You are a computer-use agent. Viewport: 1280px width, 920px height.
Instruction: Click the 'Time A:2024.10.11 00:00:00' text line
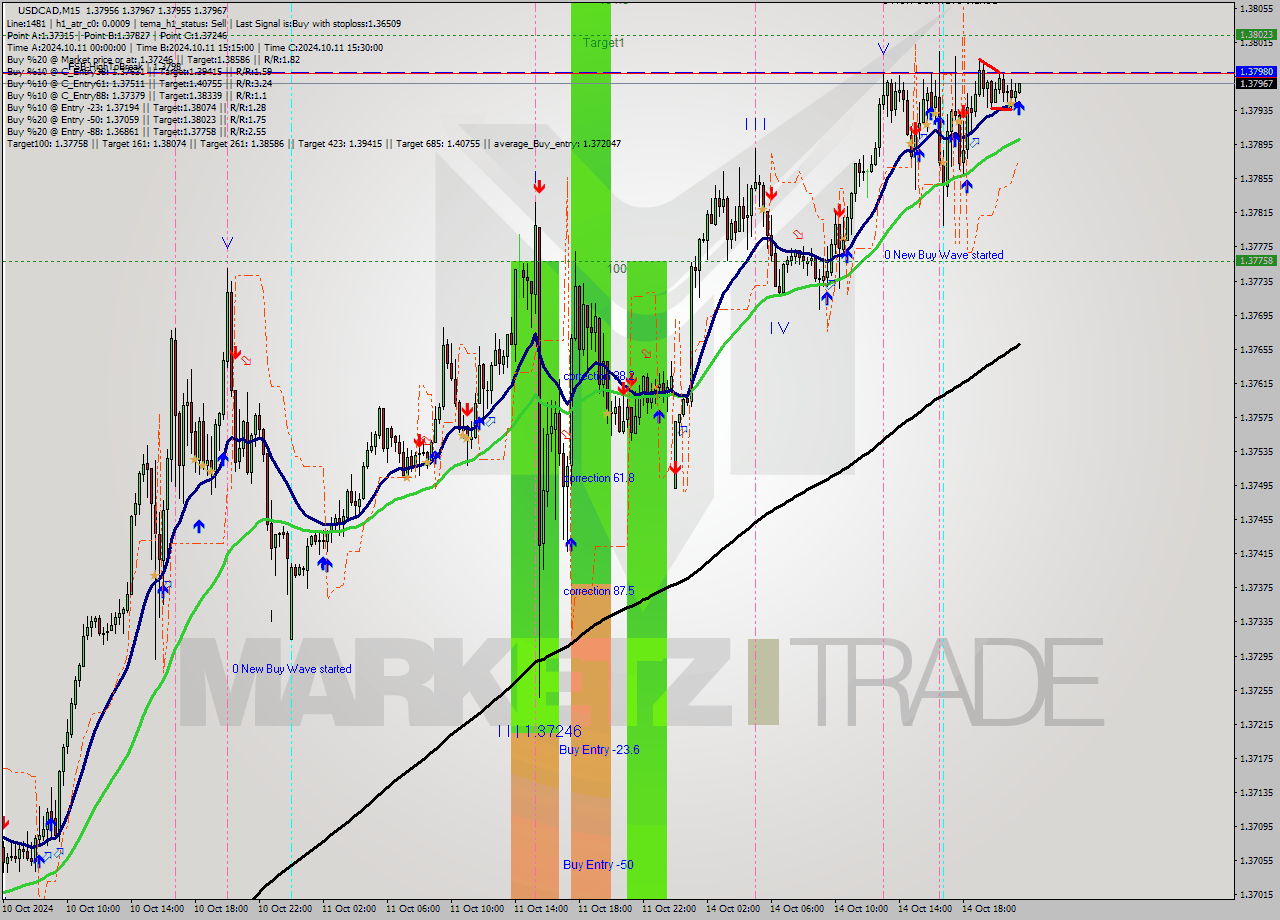click(x=67, y=47)
